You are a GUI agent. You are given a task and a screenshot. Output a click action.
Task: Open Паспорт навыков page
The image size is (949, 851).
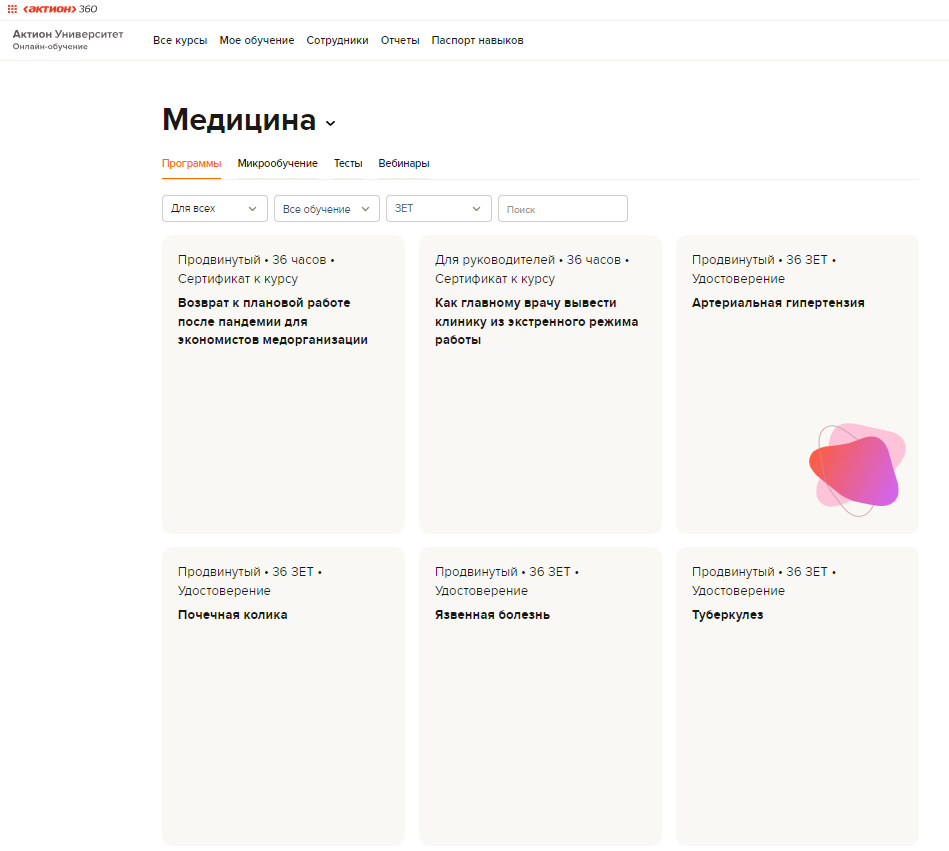click(x=477, y=40)
